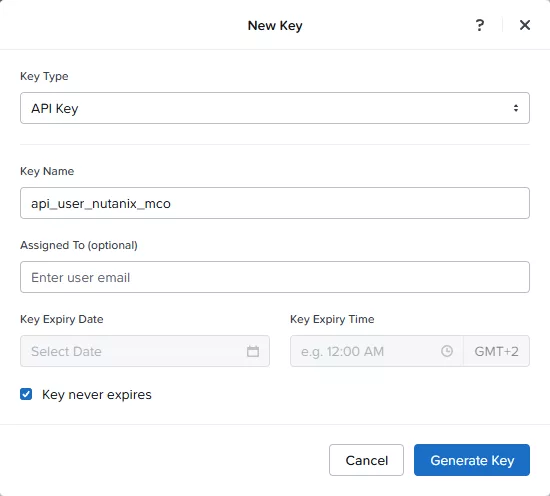Image resolution: width=550 pixels, height=496 pixels.
Task: Click the Enter user email field
Action: pyautogui.click(x=275, y=277)
